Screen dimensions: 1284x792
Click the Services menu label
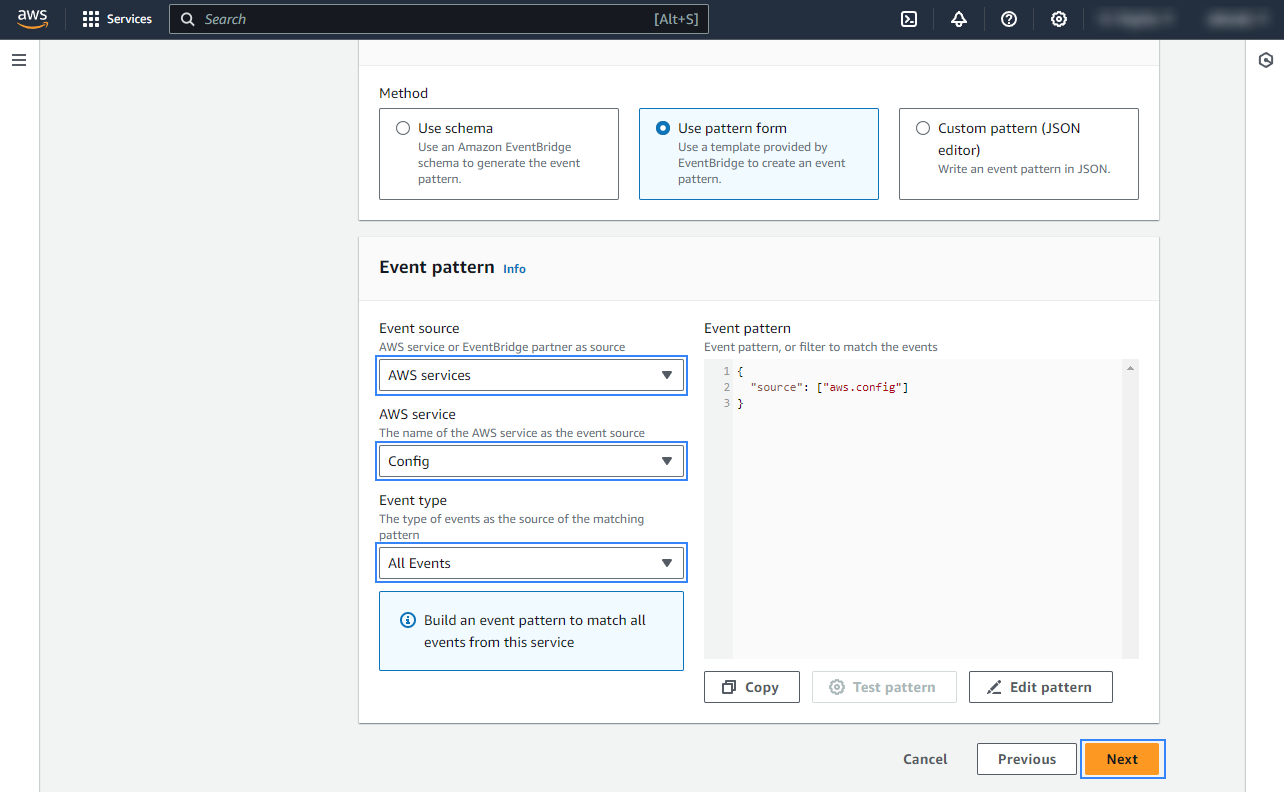(x=129, y=19)
